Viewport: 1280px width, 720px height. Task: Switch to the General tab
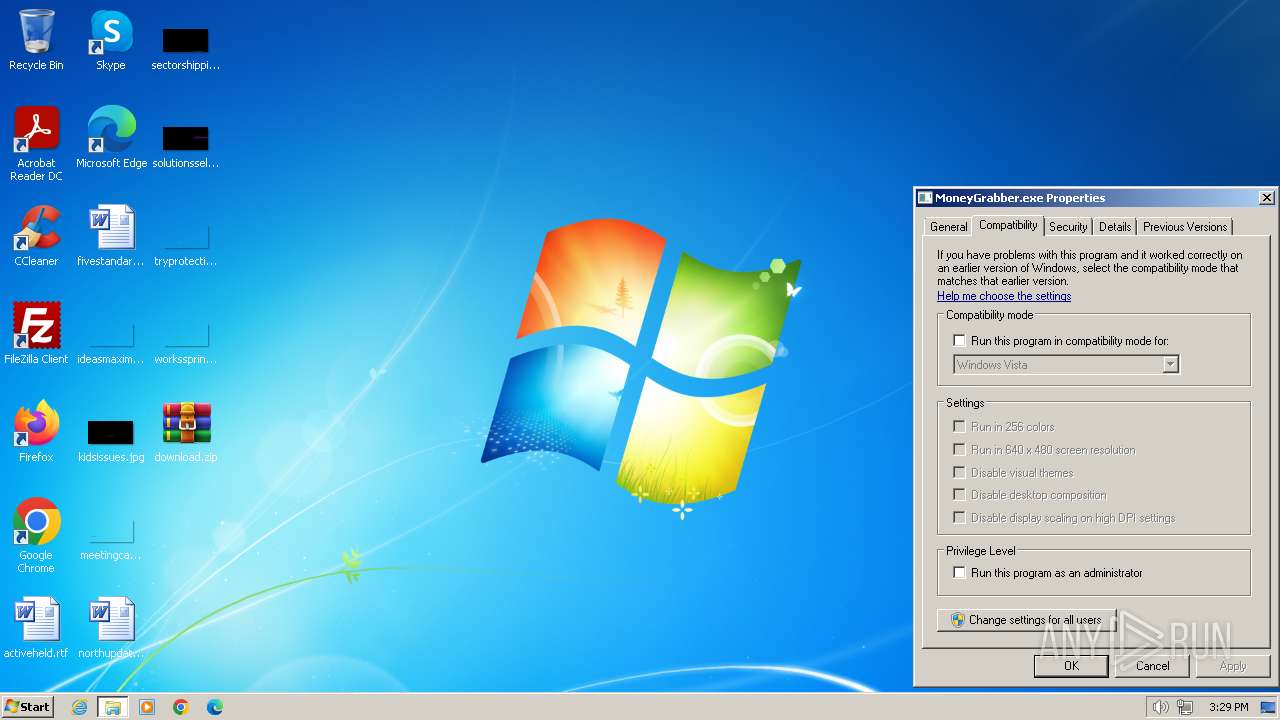[x=948, y=227]
